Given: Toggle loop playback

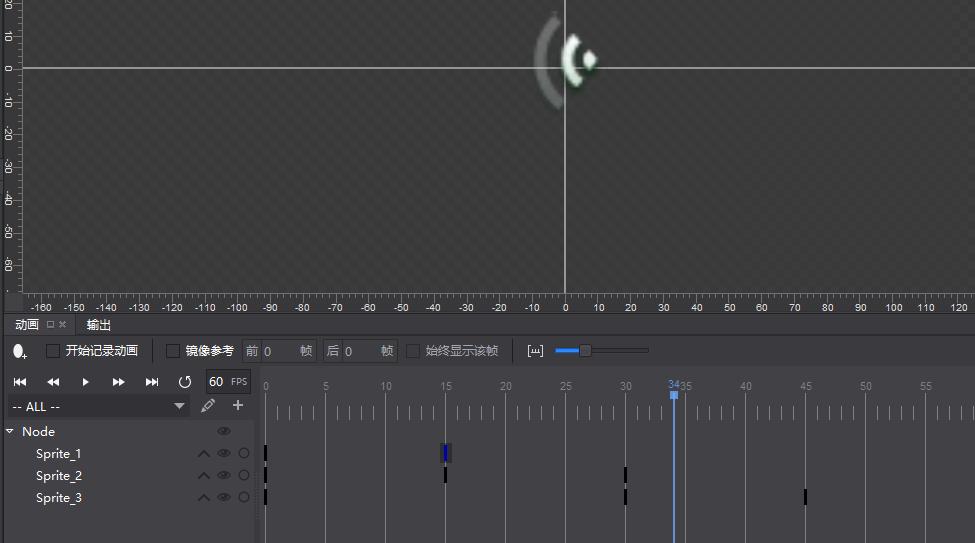Looking at the screenshot, I should [x=185, y=382].
